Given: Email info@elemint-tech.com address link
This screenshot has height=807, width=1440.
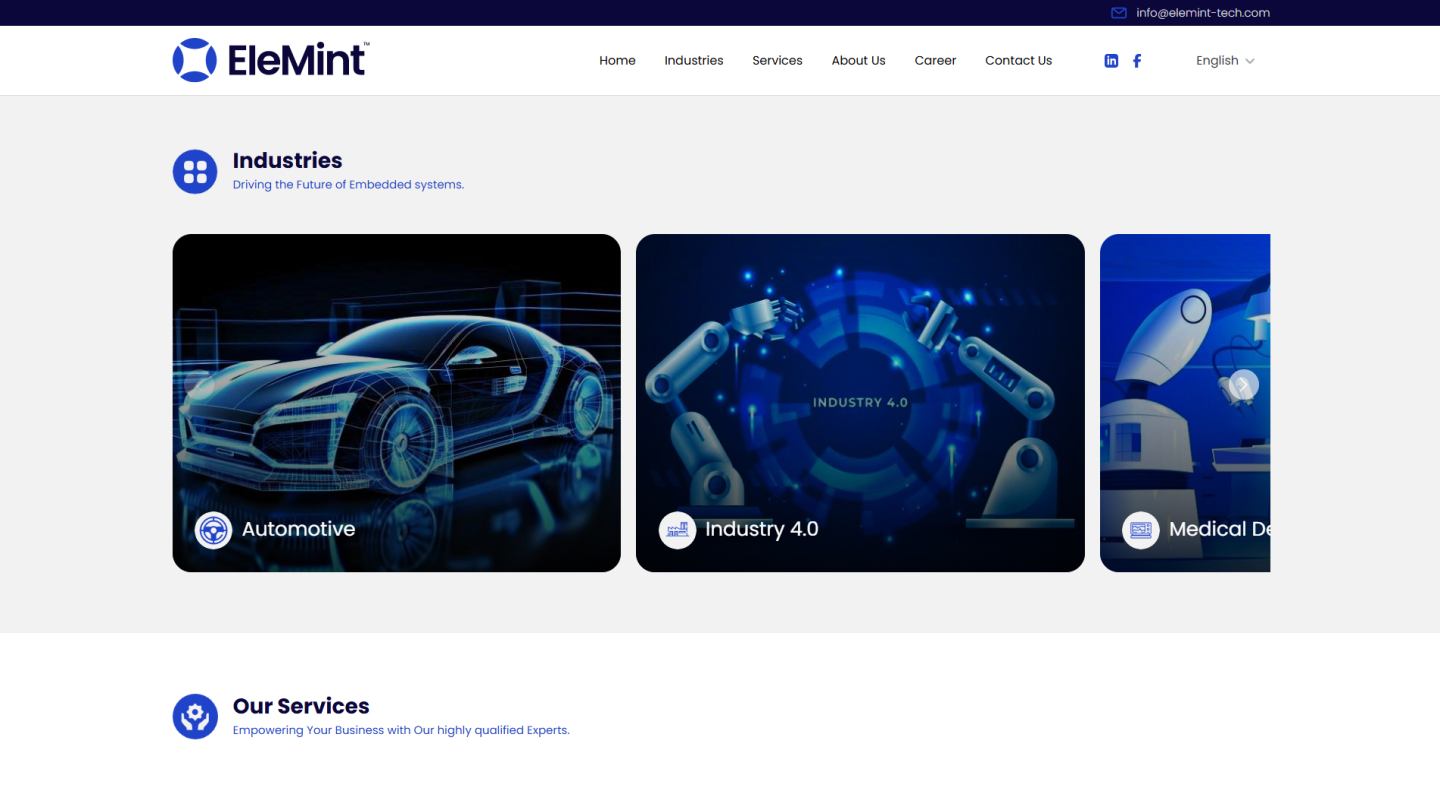Looking at the screenshot, I should pos(1203,13).
